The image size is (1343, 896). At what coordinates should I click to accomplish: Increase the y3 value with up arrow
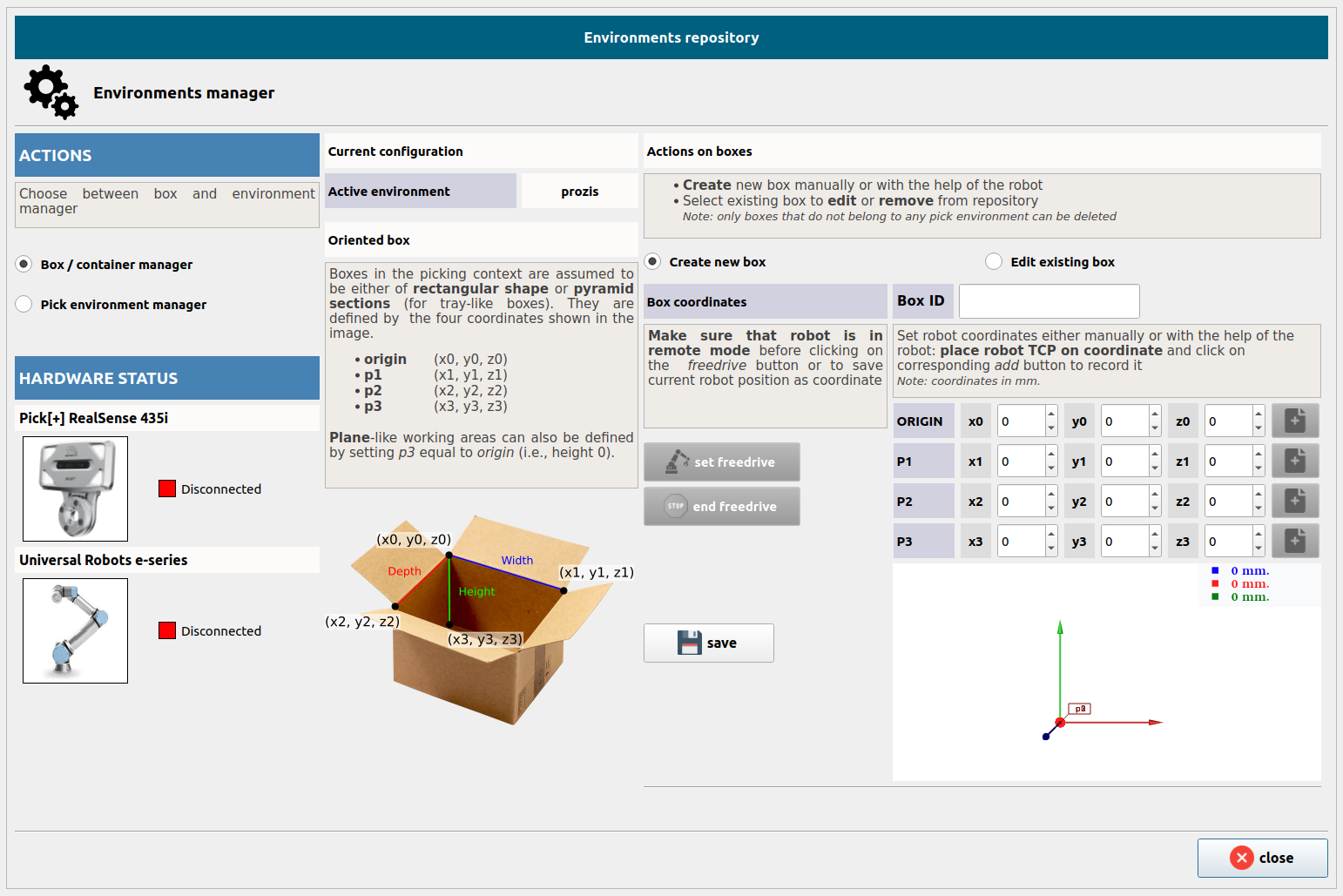coord(1155,534)
